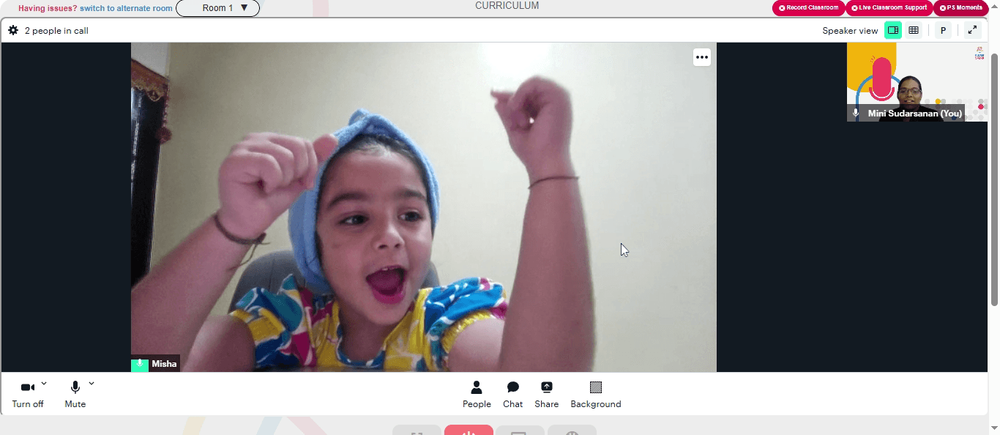Click the Live Classroom Support button
This screenshot has height=435, width=1000.
889,8
